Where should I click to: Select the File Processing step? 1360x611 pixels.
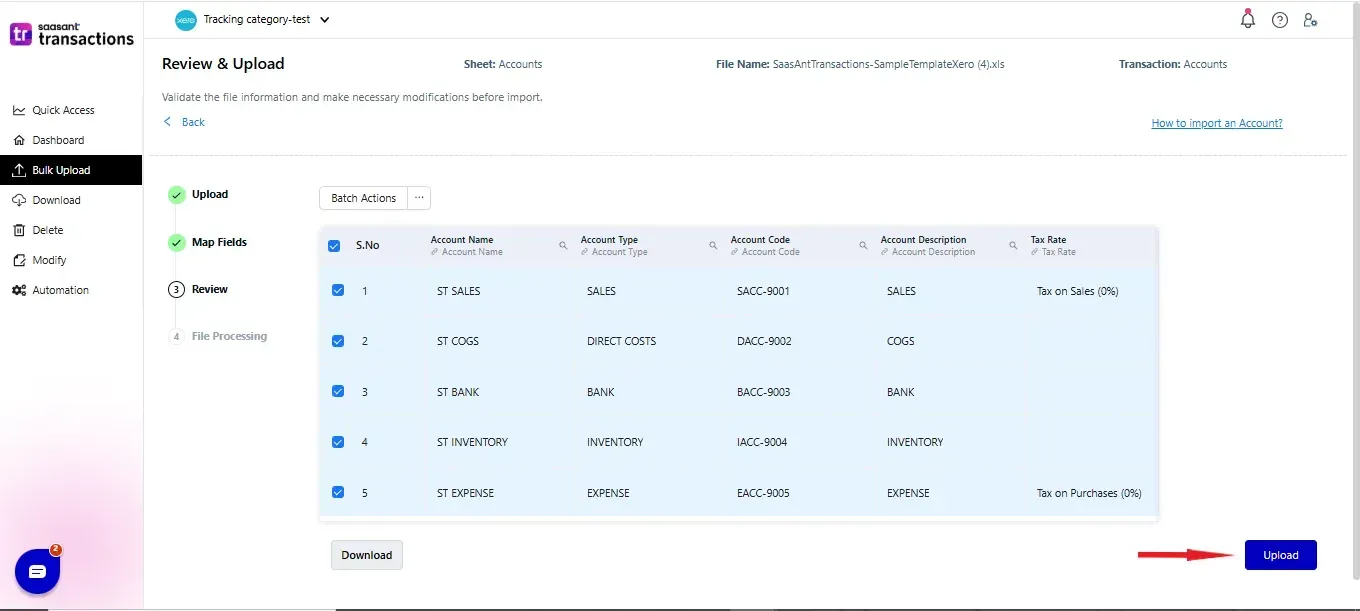coord(218,336)
